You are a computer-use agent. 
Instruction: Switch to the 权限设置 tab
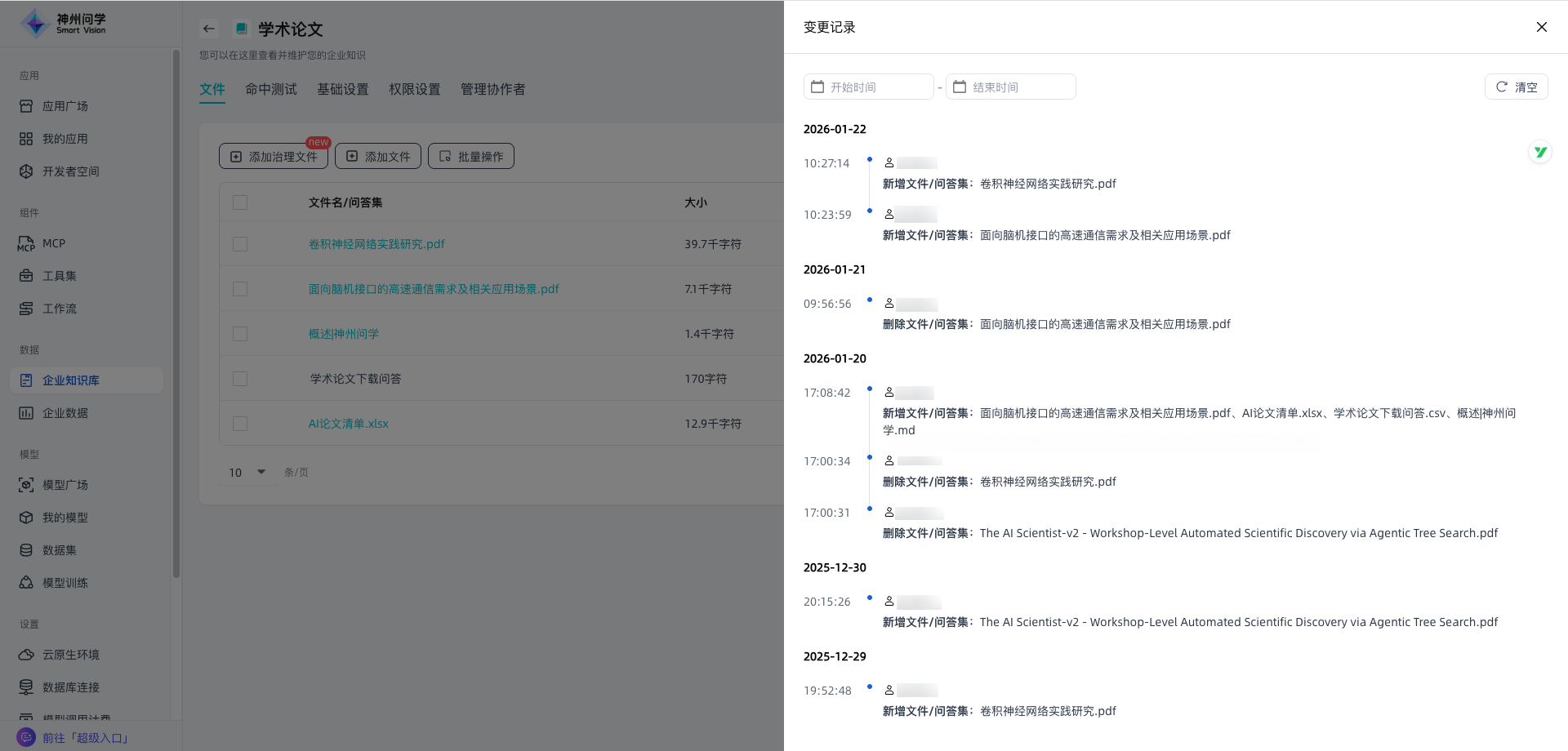point(415,89)
